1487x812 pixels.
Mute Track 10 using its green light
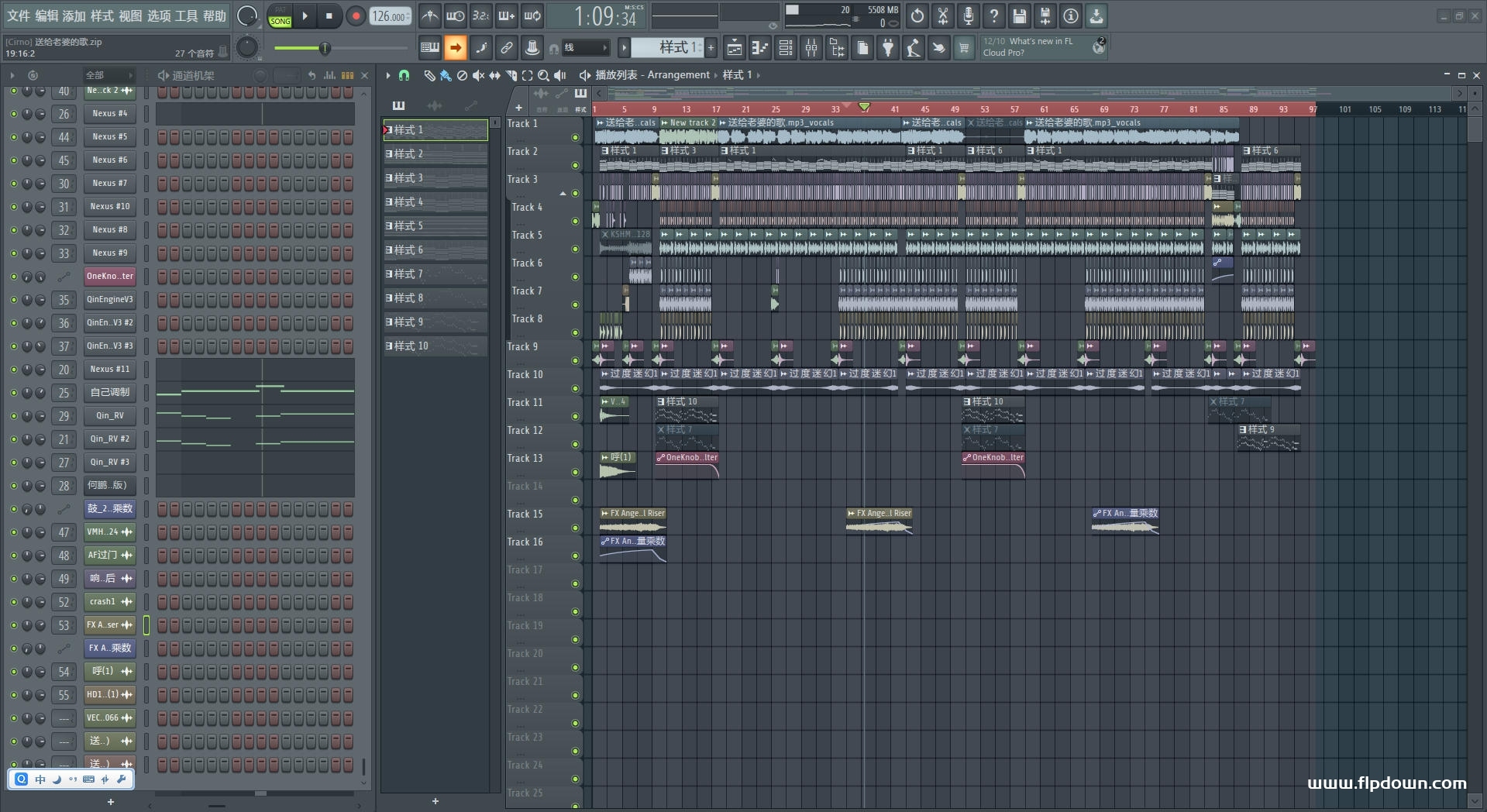(x=575, y=388)
